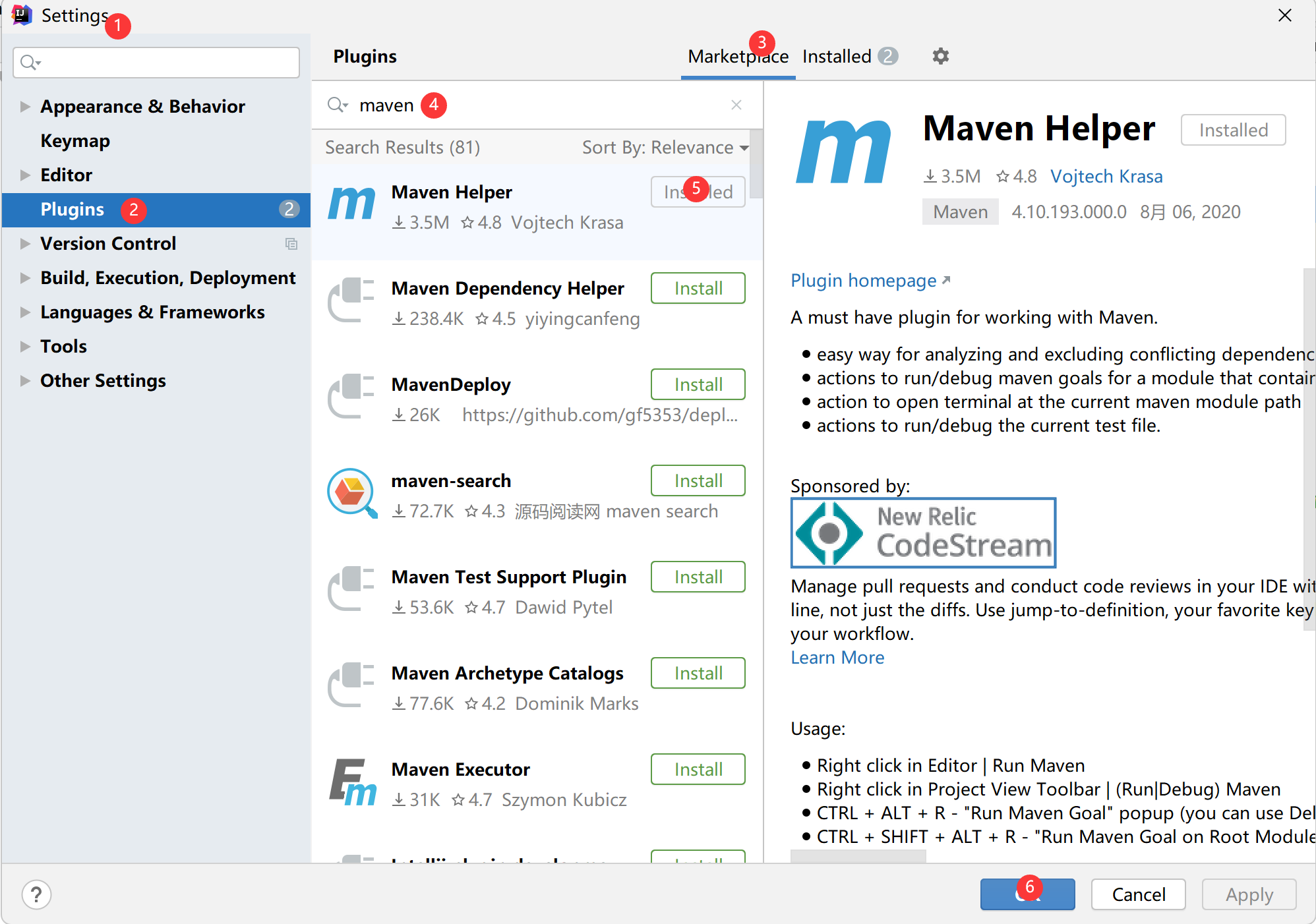Open the plugins gear settings icon

tap(940, 57)
